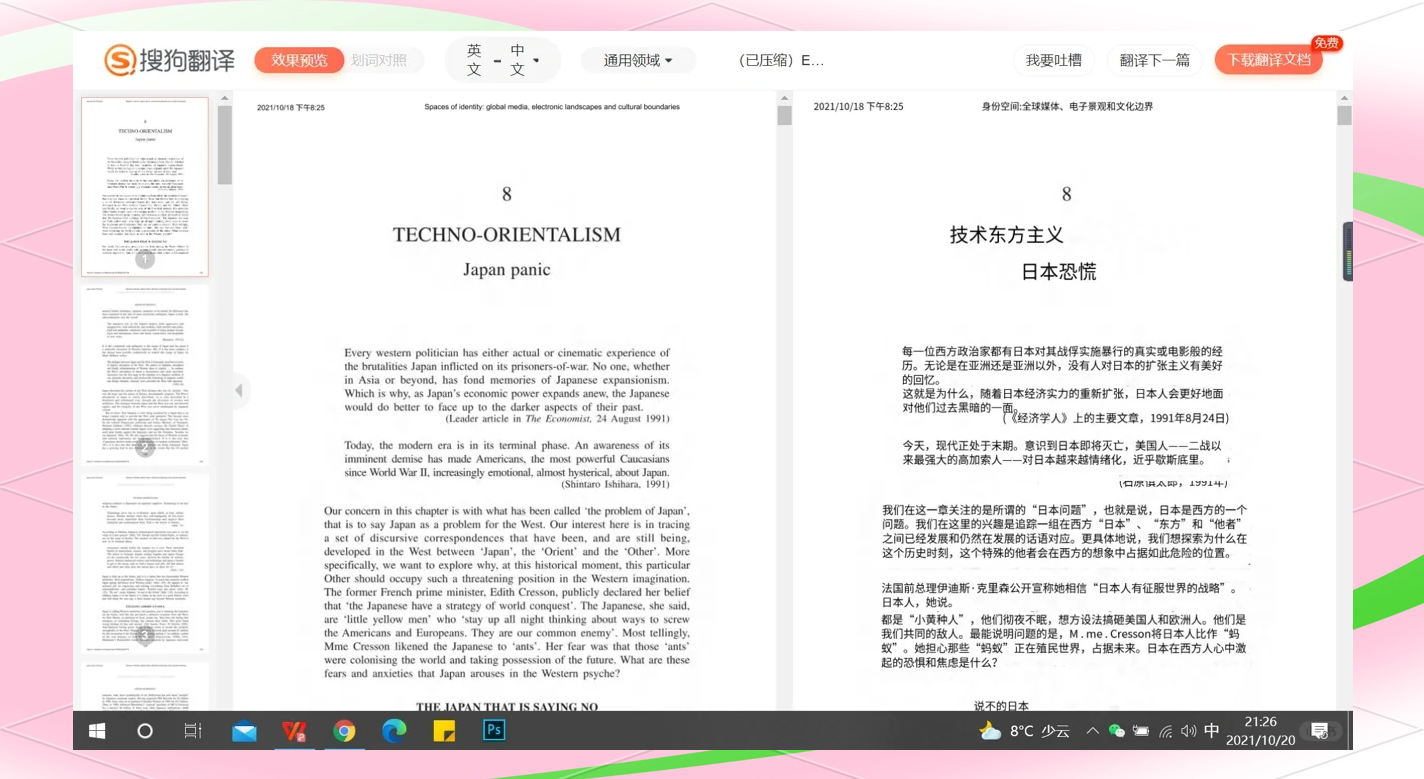Click the Wi-Fi network tray icon

pos(1165,731)
